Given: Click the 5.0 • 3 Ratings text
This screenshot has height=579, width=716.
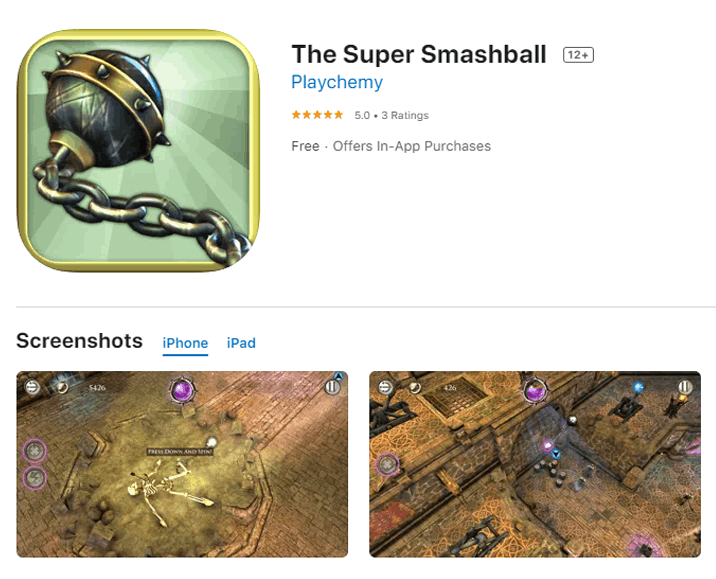Looking at the screenshot, I should coord(391,116).
